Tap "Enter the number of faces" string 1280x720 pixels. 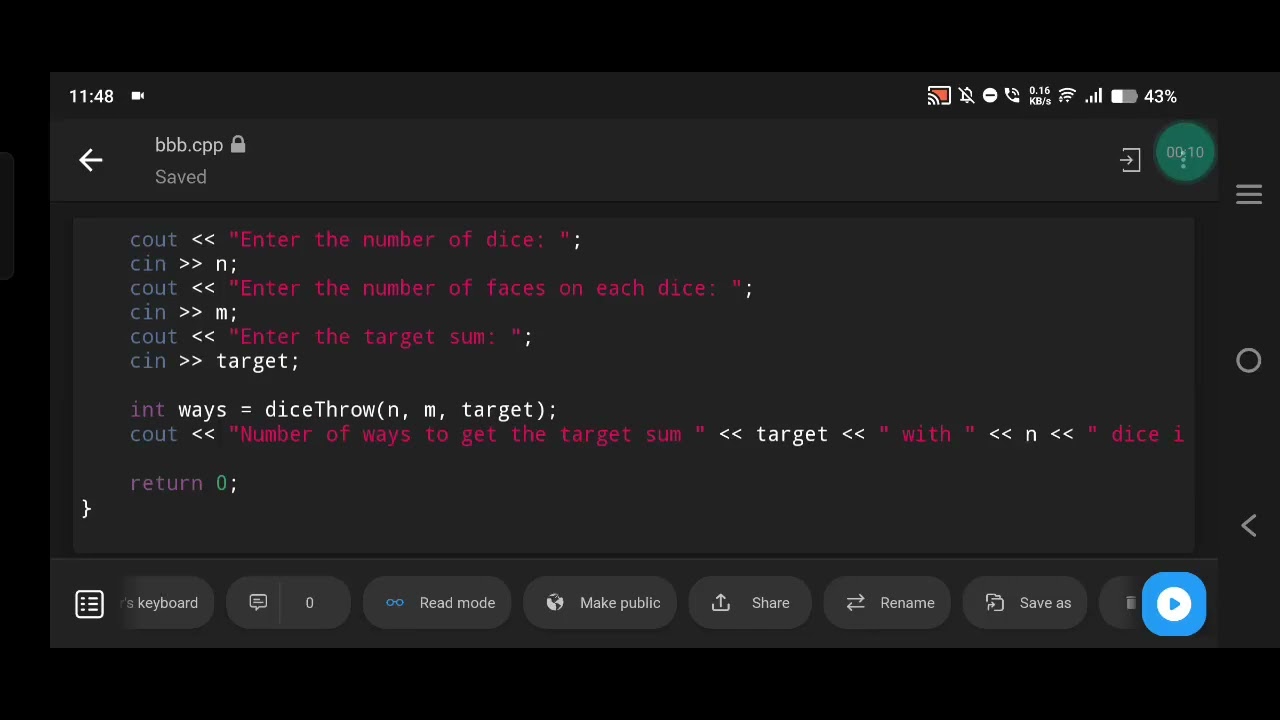pyautogui.click(x=485, y=288)
